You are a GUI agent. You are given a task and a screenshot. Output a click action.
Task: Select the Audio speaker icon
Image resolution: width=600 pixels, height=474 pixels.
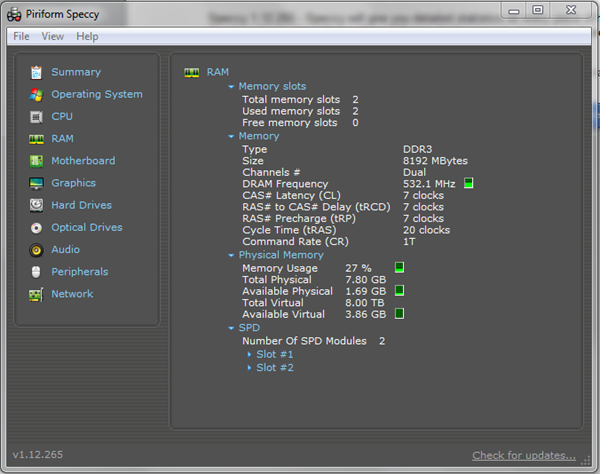tap(36, 250)
